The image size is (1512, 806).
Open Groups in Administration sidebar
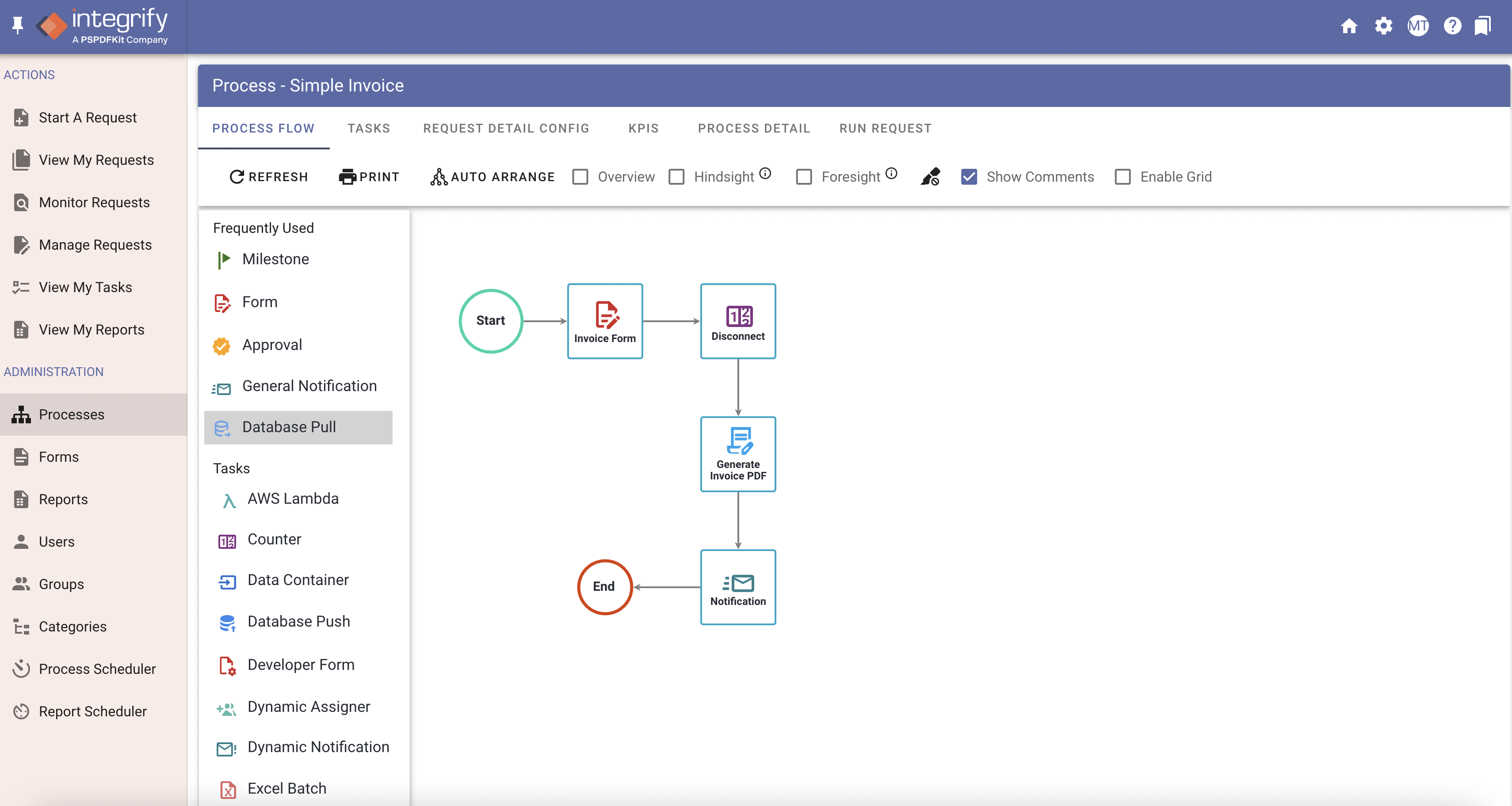[93, 585]
